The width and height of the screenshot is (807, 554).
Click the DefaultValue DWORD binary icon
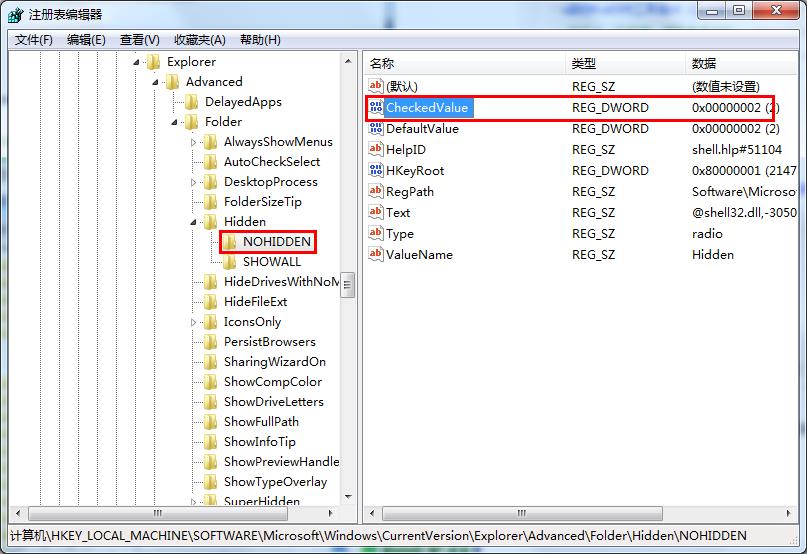(376, 128)
